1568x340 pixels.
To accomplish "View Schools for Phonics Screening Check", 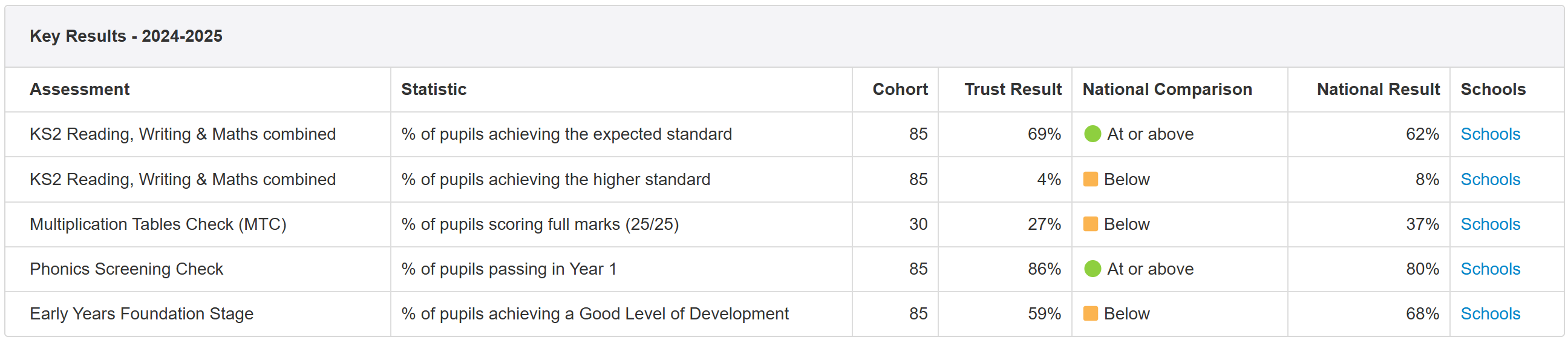I will pos(1489,268).
